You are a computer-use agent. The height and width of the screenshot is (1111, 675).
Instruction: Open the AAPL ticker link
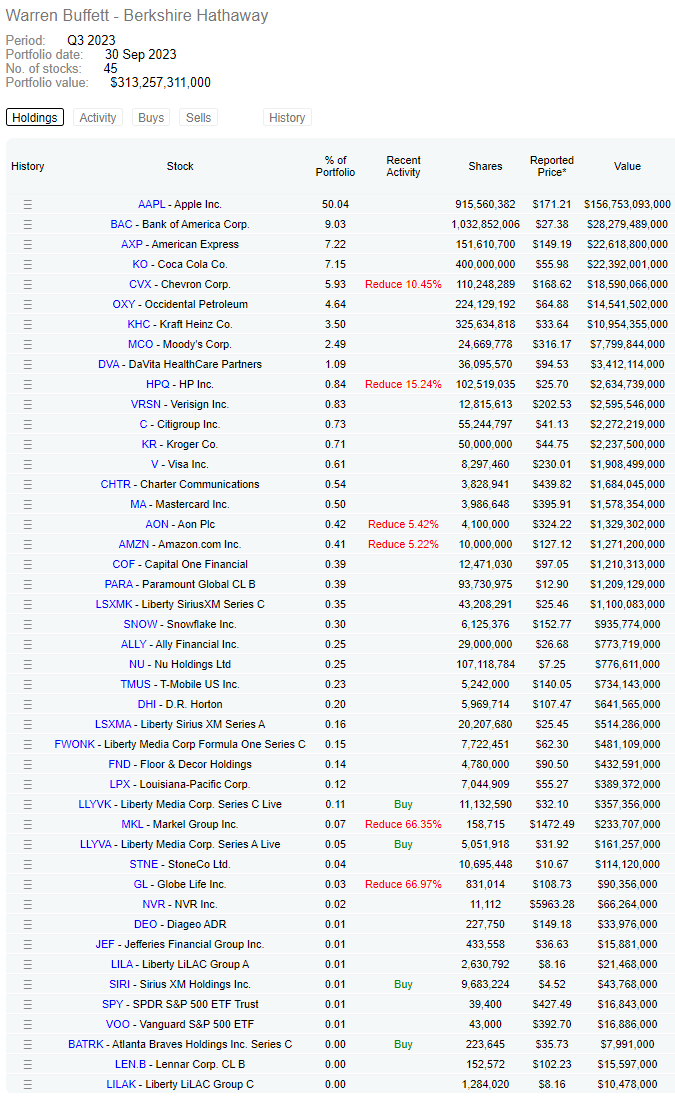[152, 205]
